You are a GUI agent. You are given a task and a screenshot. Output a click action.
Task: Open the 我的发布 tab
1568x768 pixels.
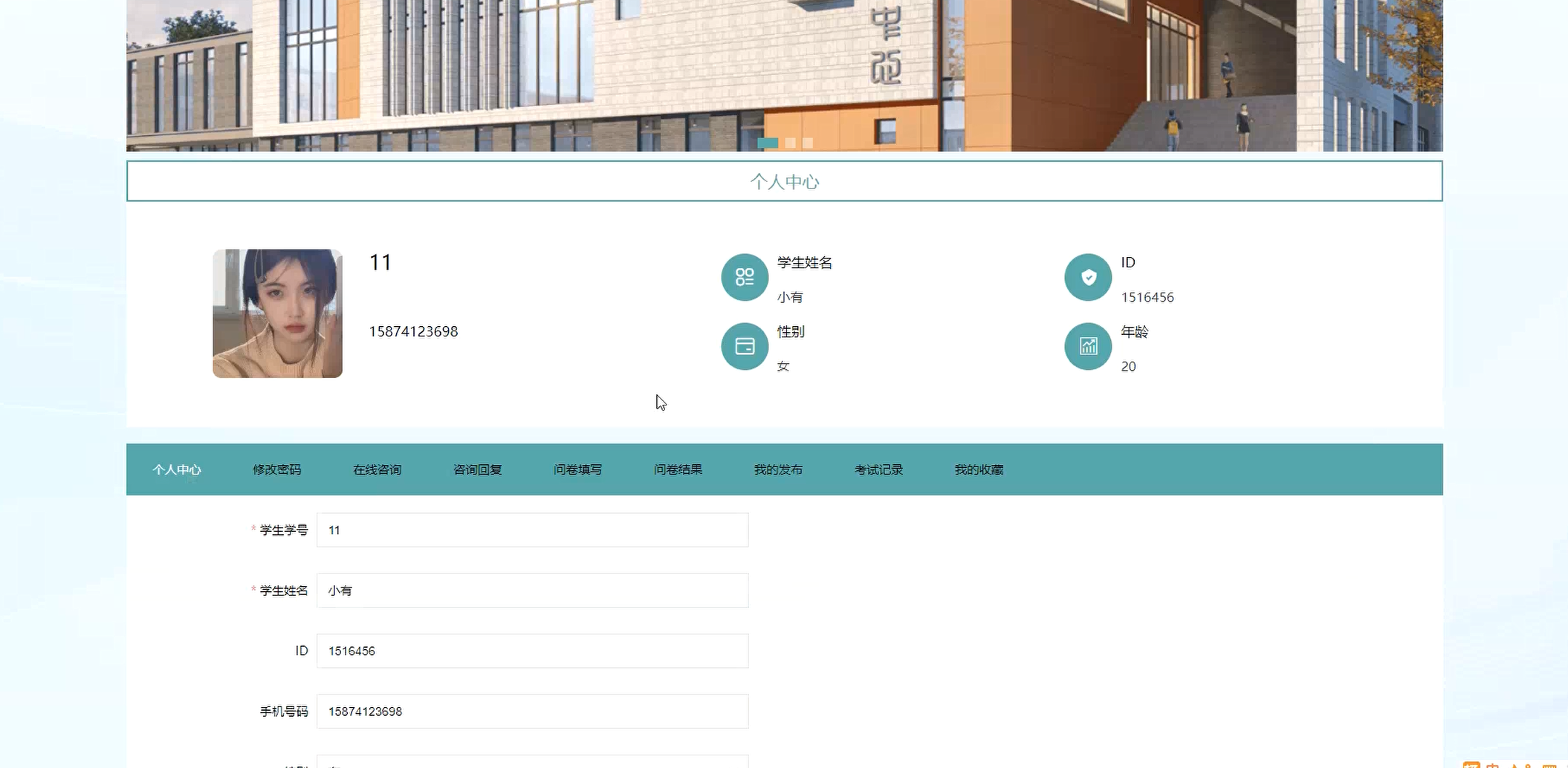[779, 469]
